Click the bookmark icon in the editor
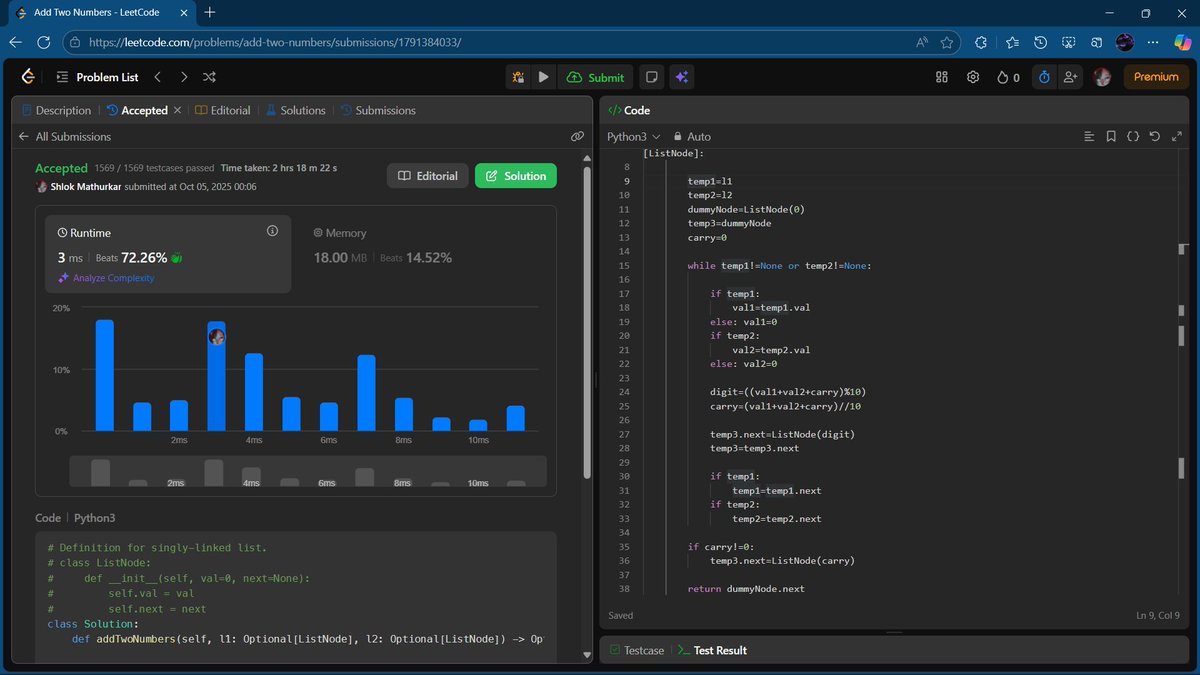Image resolution: width=1200 pixels, height=675 pixels. (1111, 136)
